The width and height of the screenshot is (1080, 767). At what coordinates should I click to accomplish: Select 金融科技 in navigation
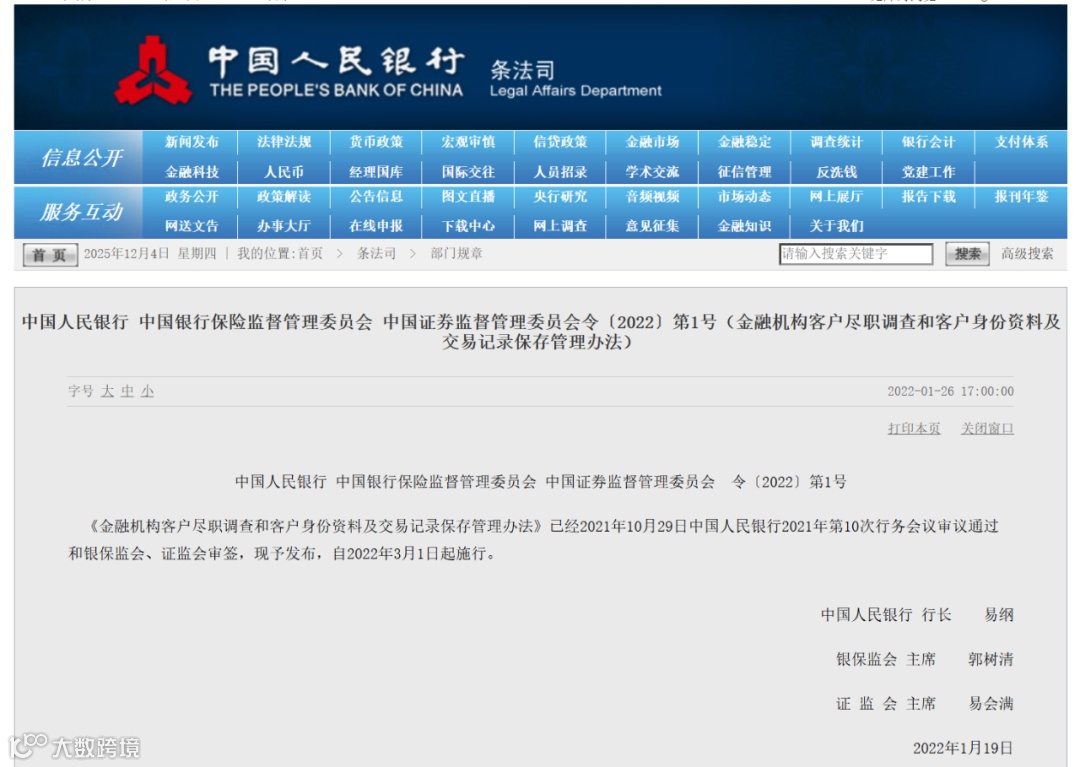click(191, 171)
